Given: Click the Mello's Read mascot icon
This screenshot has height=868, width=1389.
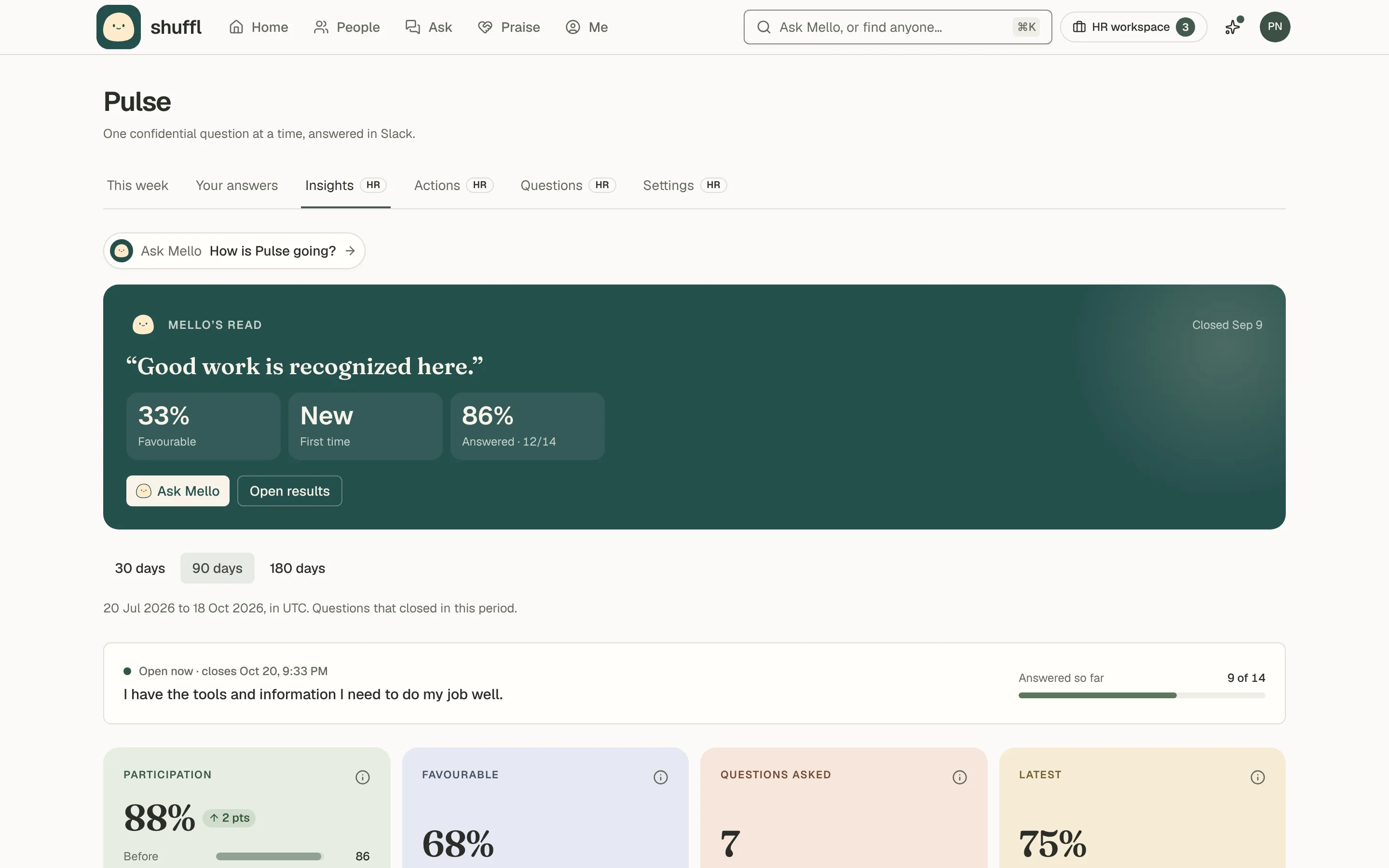Looking at the screenshot, I should tap(143, 325).
